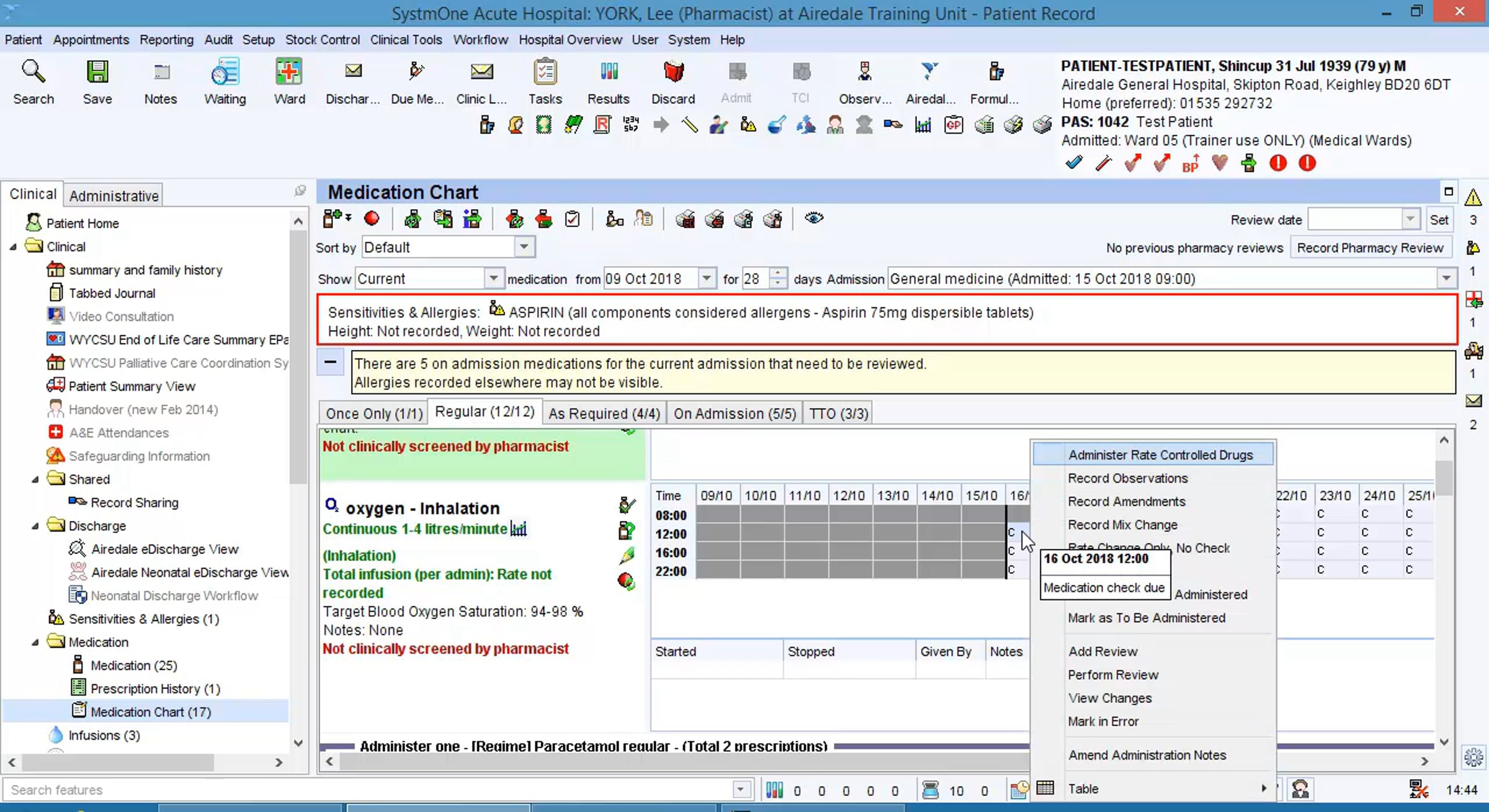Open the Hospital Overview menu
This screenshot has height=812, width=1489.
(x=570, y=40)
